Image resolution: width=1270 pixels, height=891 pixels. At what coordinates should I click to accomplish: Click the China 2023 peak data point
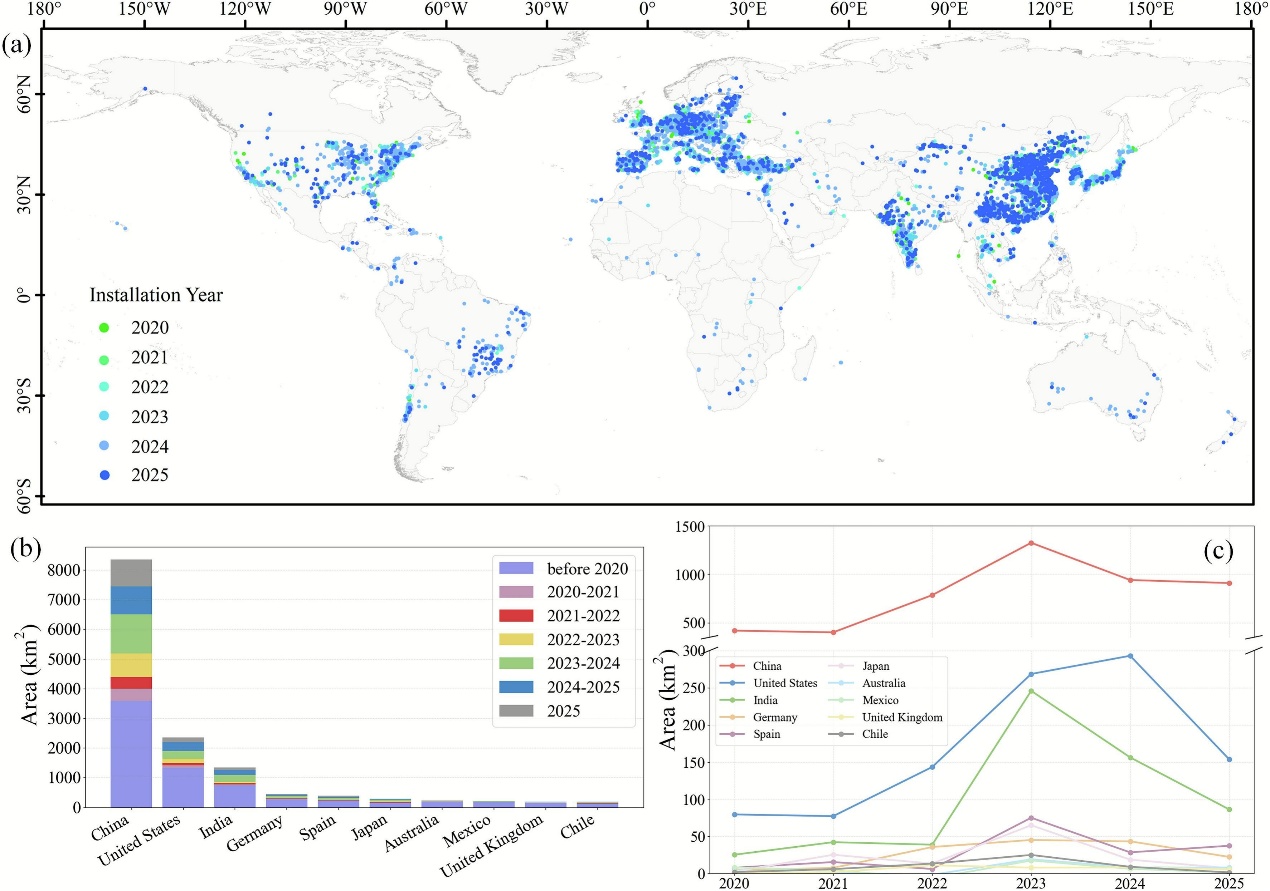click(1030, 543)
